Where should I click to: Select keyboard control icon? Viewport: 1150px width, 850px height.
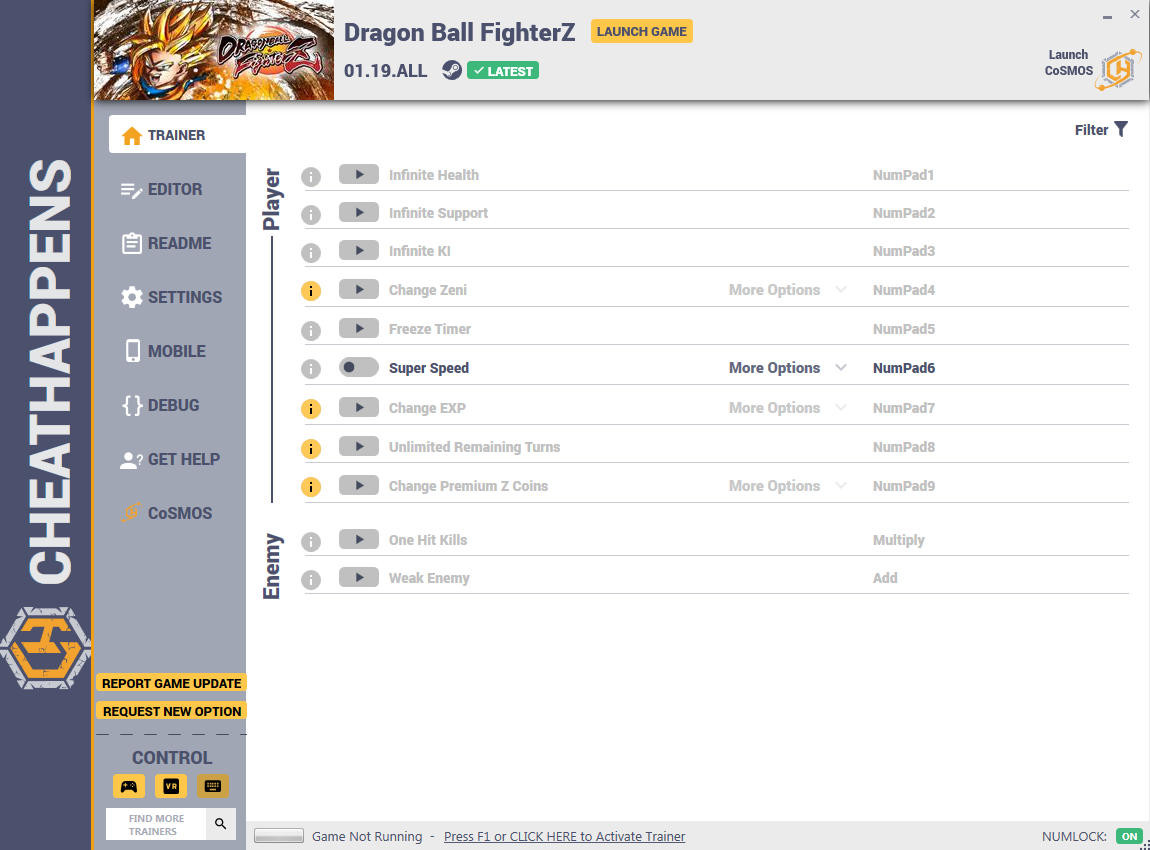point(213,786)
